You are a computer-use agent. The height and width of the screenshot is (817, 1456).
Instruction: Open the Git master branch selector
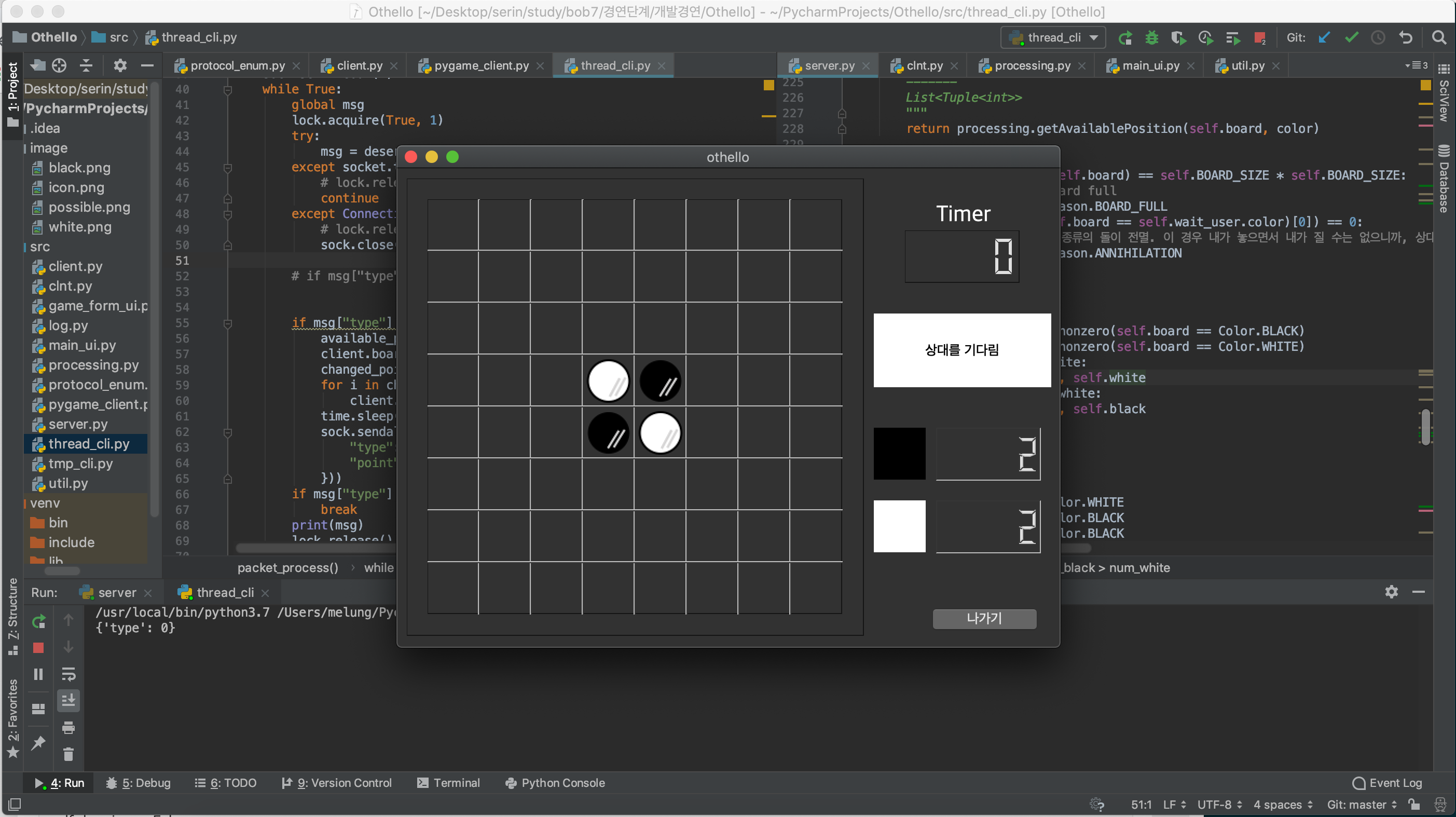(x=1362, y=805)
